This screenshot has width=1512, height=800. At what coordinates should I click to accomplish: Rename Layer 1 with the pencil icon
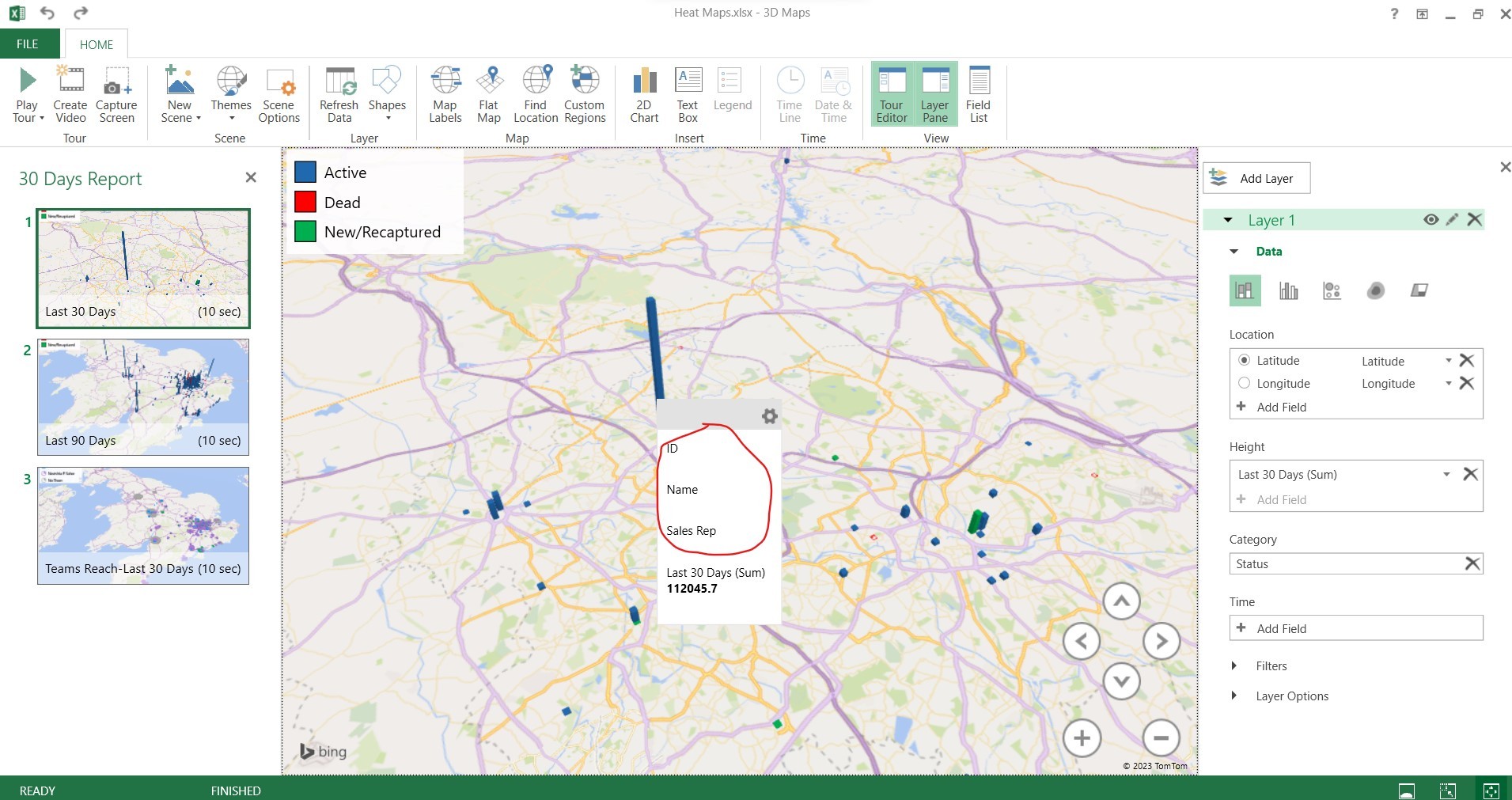(1452, 220)
